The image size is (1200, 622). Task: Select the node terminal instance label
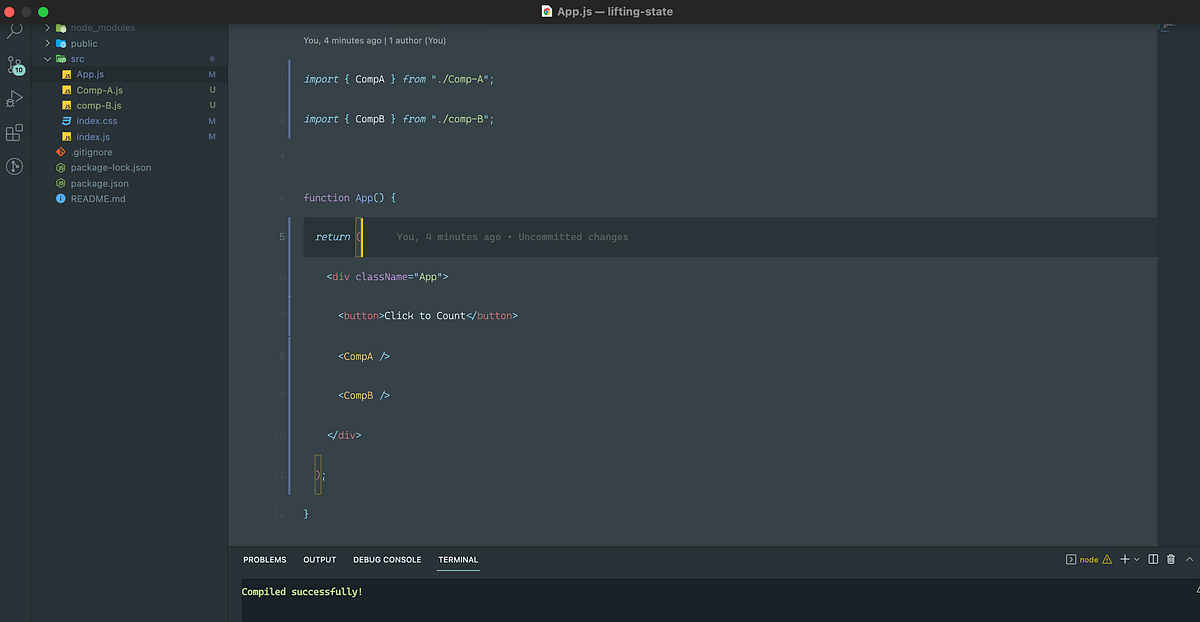[1089, 560]
